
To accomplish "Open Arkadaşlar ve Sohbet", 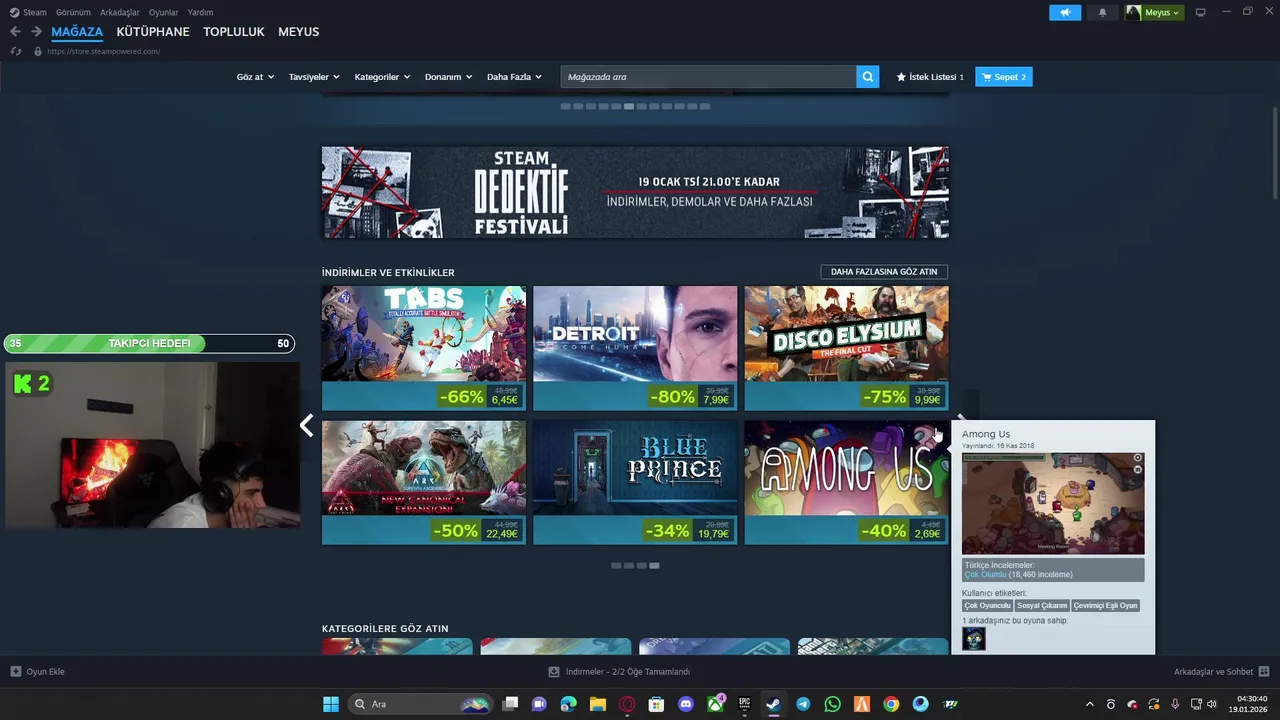I will coord(1221,671).
